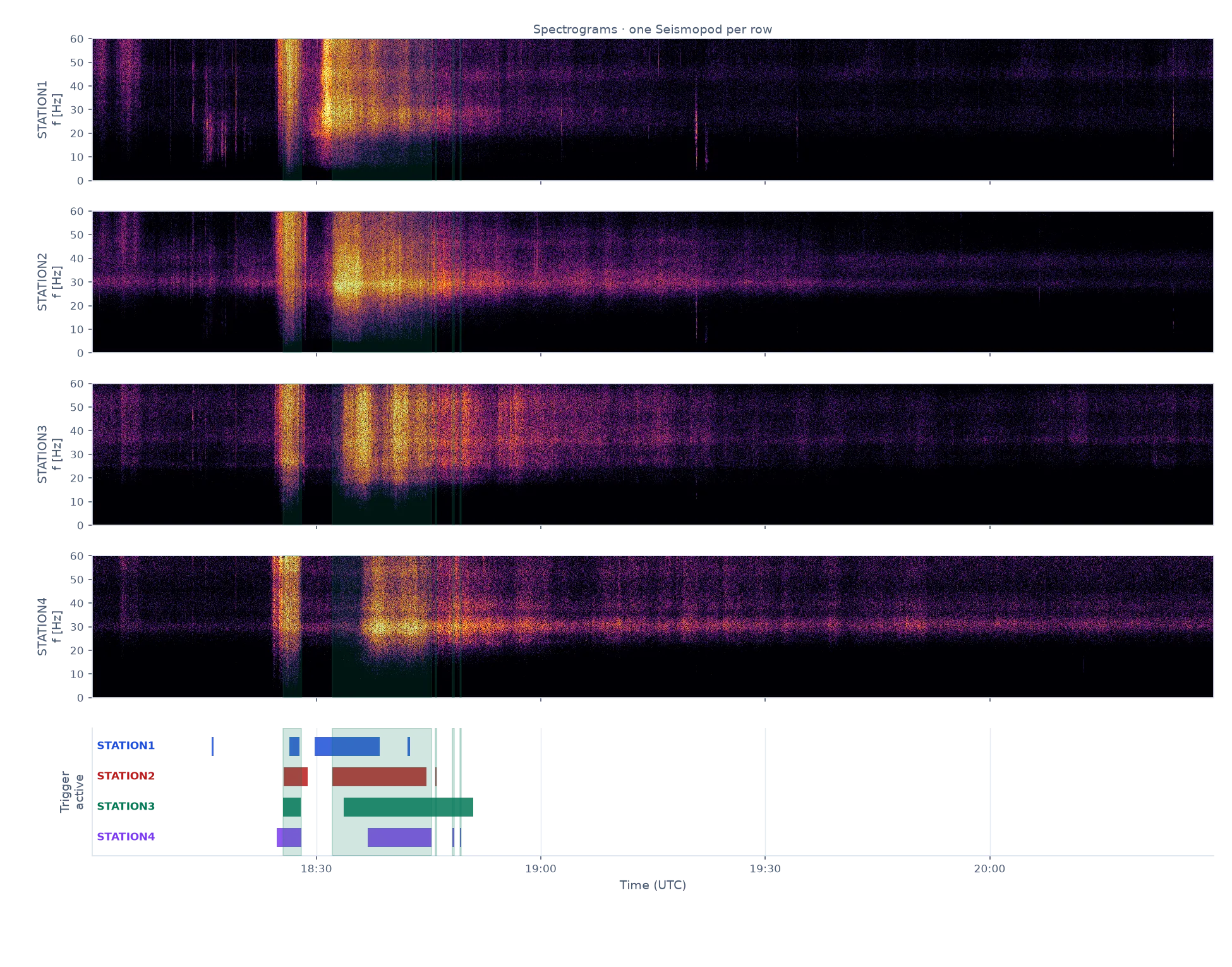Image resolution: width=1232 pixels, height=967 pixels.
Task: Click the 'Trigger active' axis label
Action: pos(71,792)
